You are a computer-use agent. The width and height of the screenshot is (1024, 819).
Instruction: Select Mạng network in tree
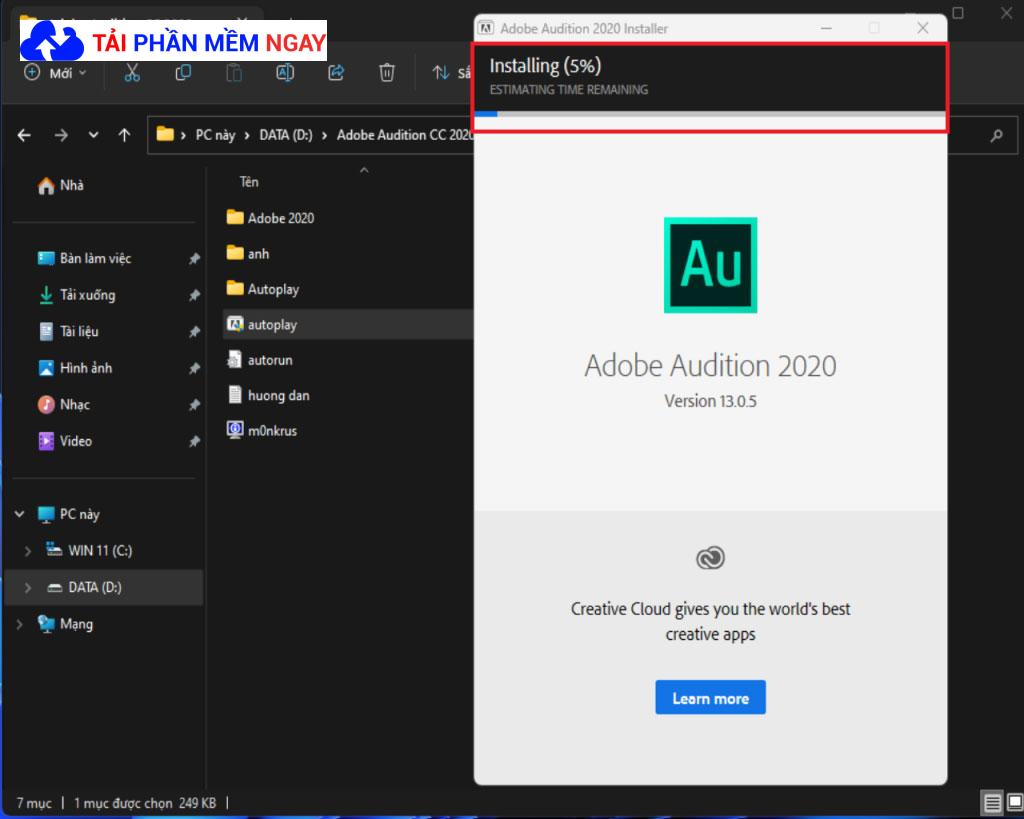pyautogui.click(x=76, y=624)
